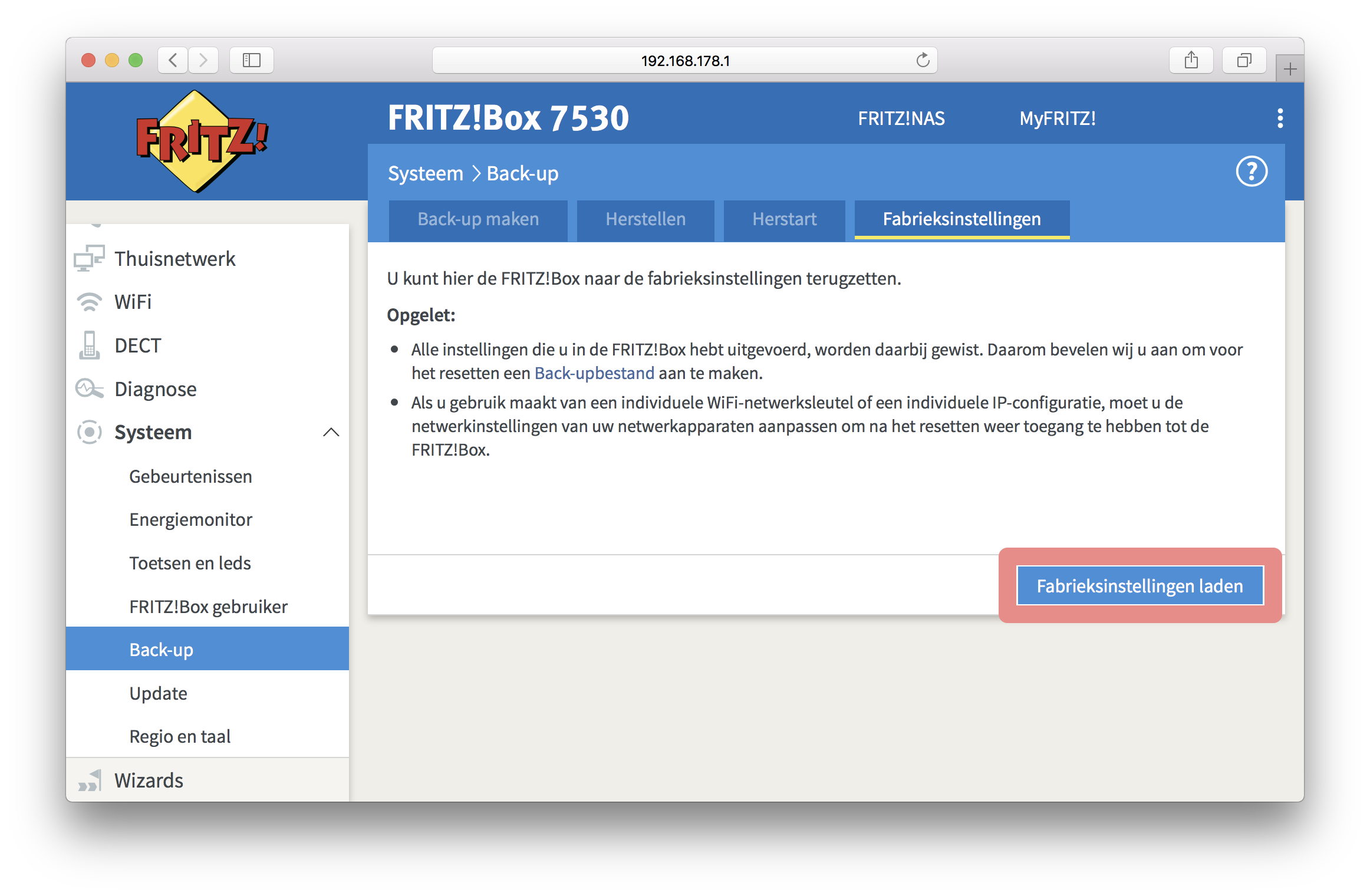Click the address bar showing 192.168.178.1
The width and height of the screenshot is (1370, 896).
[684, 60]
